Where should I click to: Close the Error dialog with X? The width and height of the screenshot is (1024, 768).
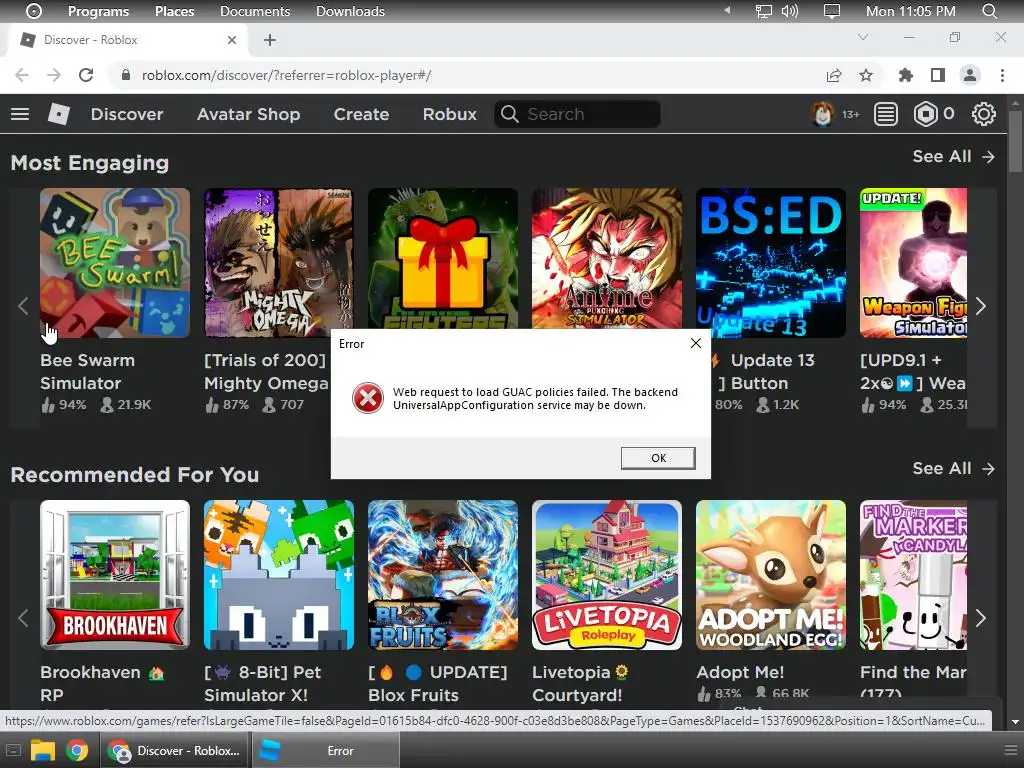pyautogui.click(x=696, y=344)
